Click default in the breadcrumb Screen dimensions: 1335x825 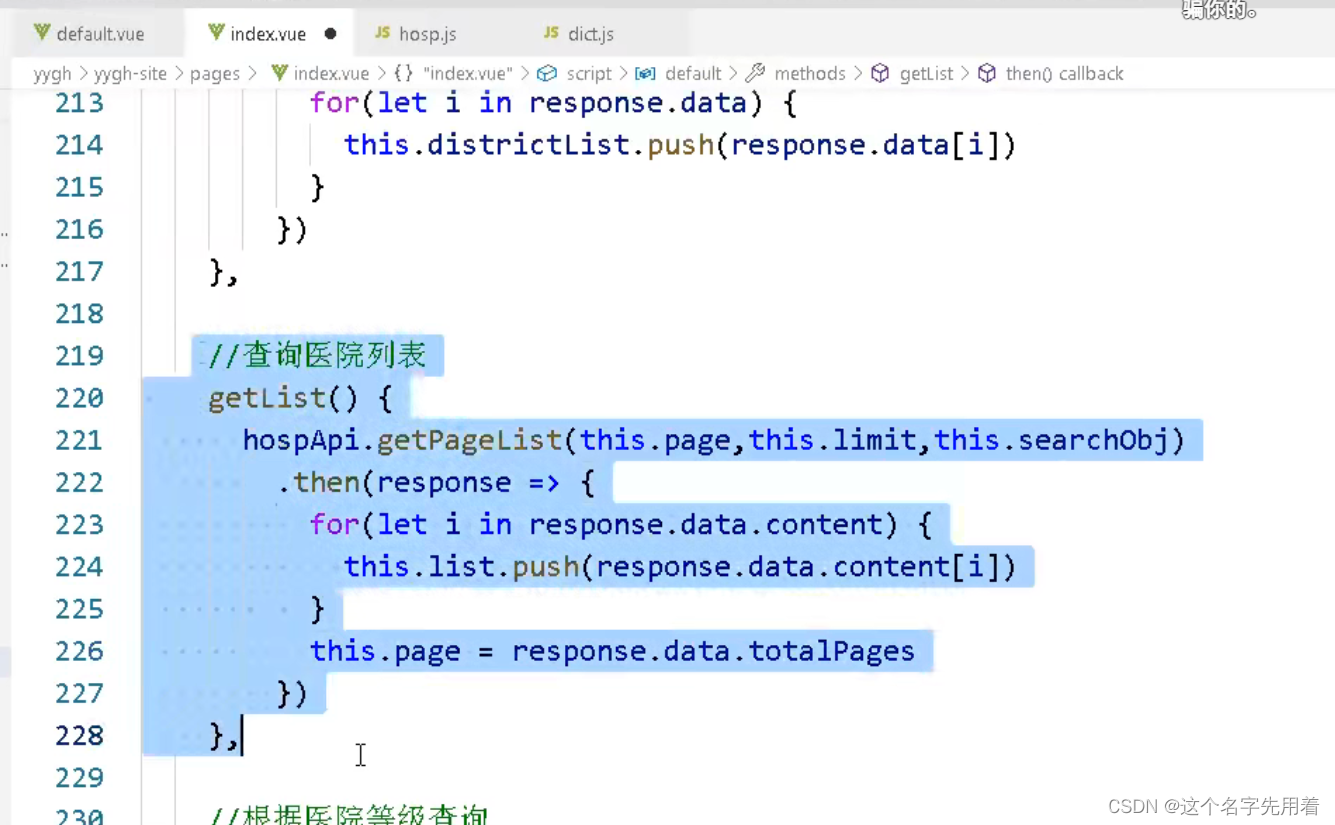pos(693,74)
